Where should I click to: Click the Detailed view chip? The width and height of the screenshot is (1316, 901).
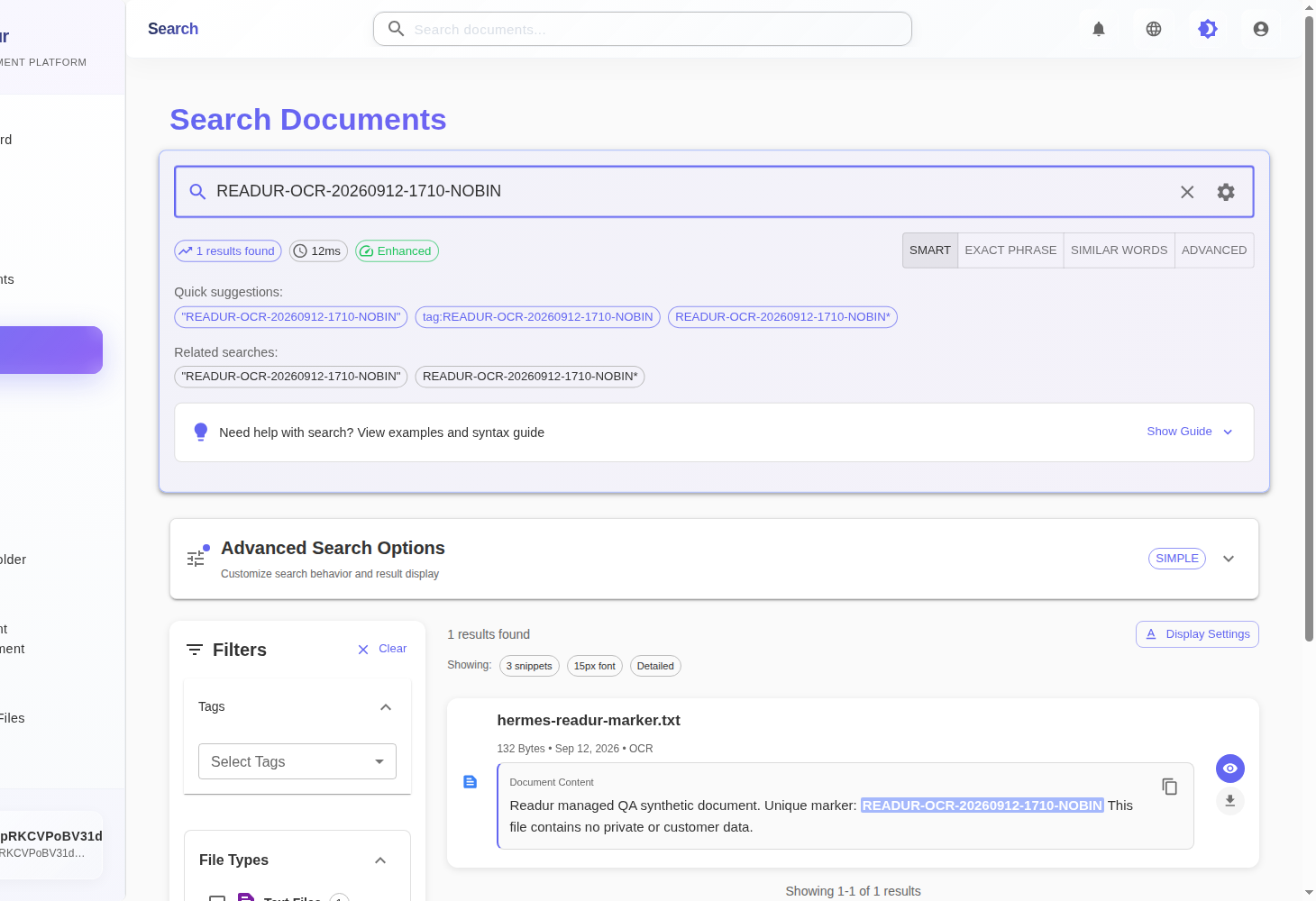[655, 666]
